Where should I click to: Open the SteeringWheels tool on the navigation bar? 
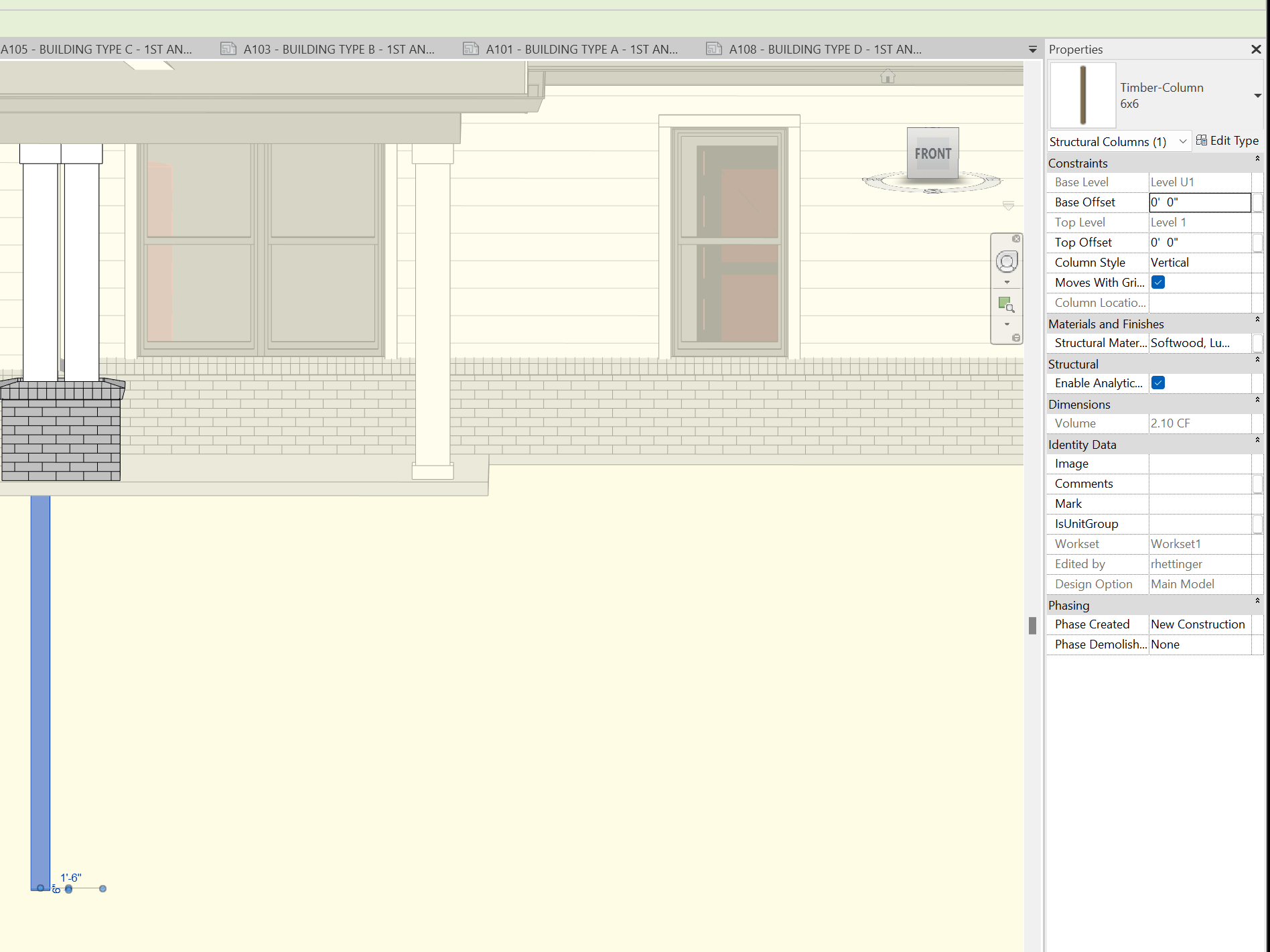pyautogui.click(x=1007, y=262)
